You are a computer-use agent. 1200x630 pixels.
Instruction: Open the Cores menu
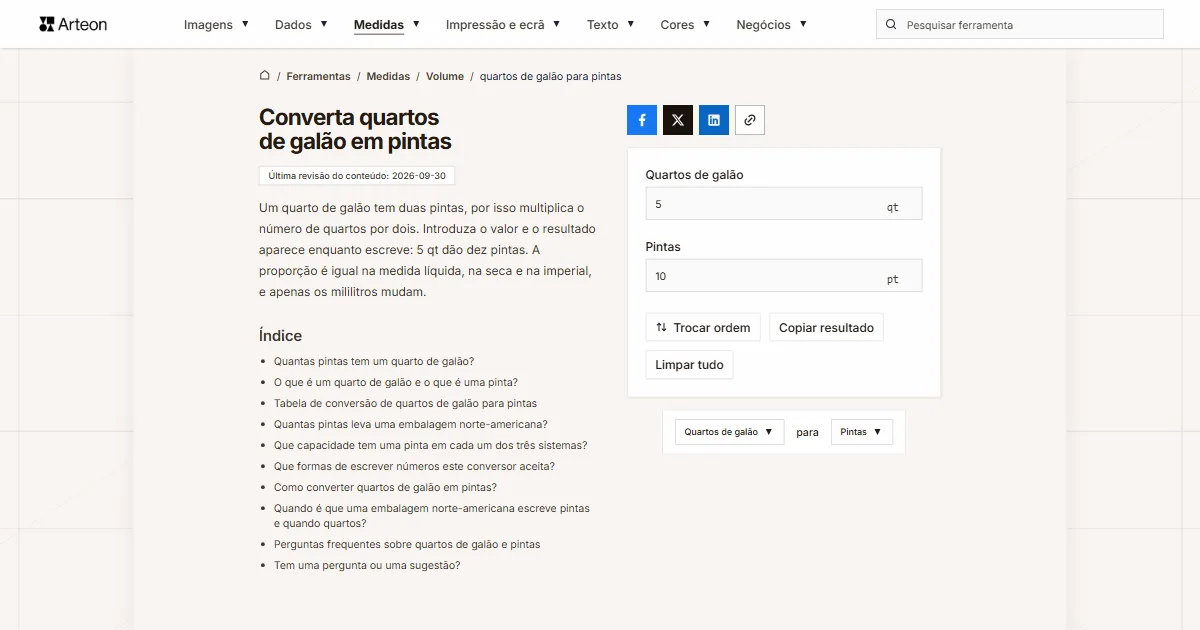(x=685, y=24)
